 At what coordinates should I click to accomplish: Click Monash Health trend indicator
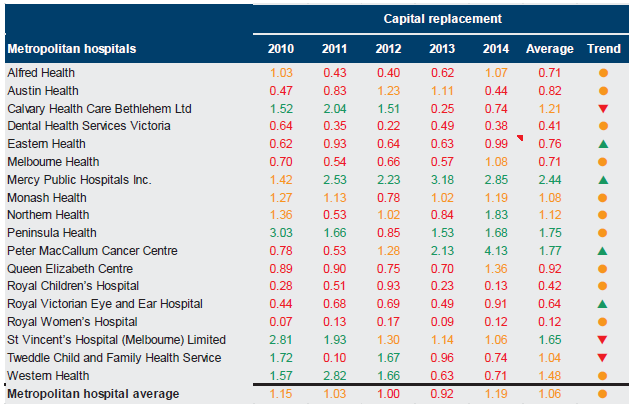tap(603, 198)
